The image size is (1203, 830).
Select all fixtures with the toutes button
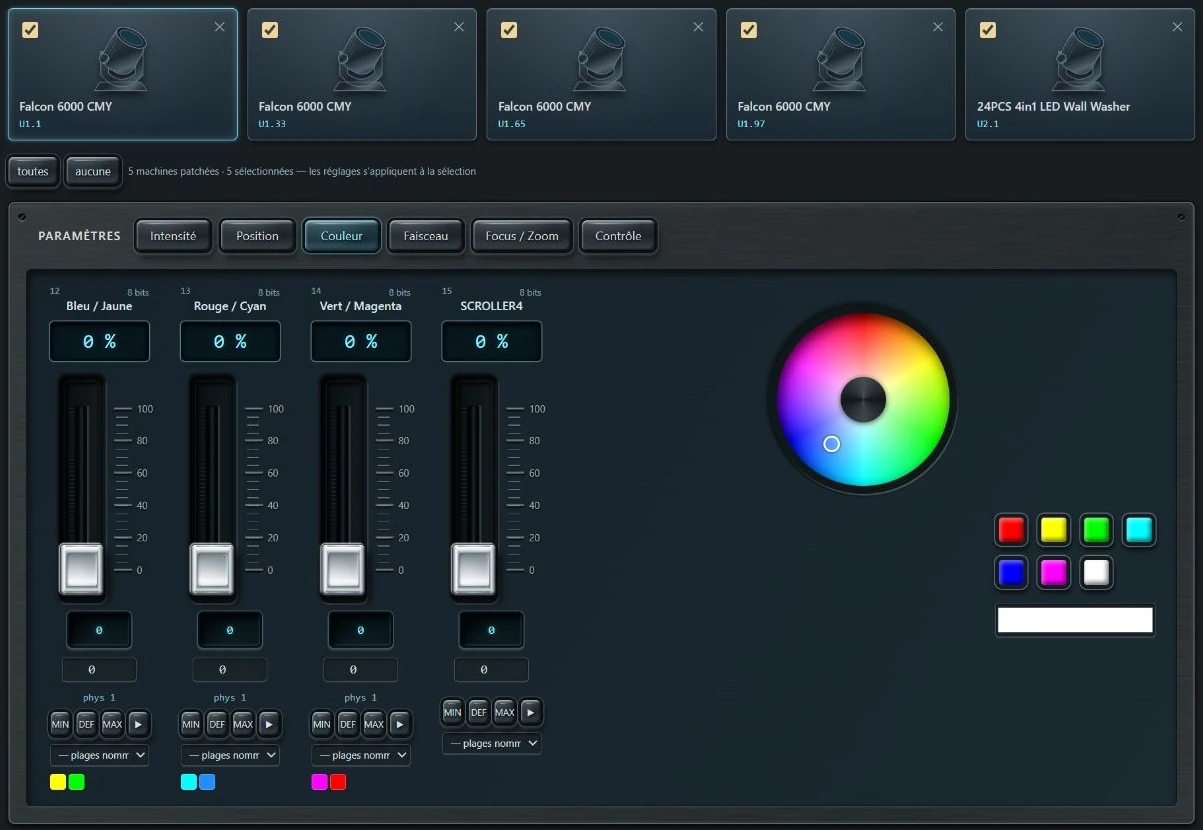coord(33,171)
